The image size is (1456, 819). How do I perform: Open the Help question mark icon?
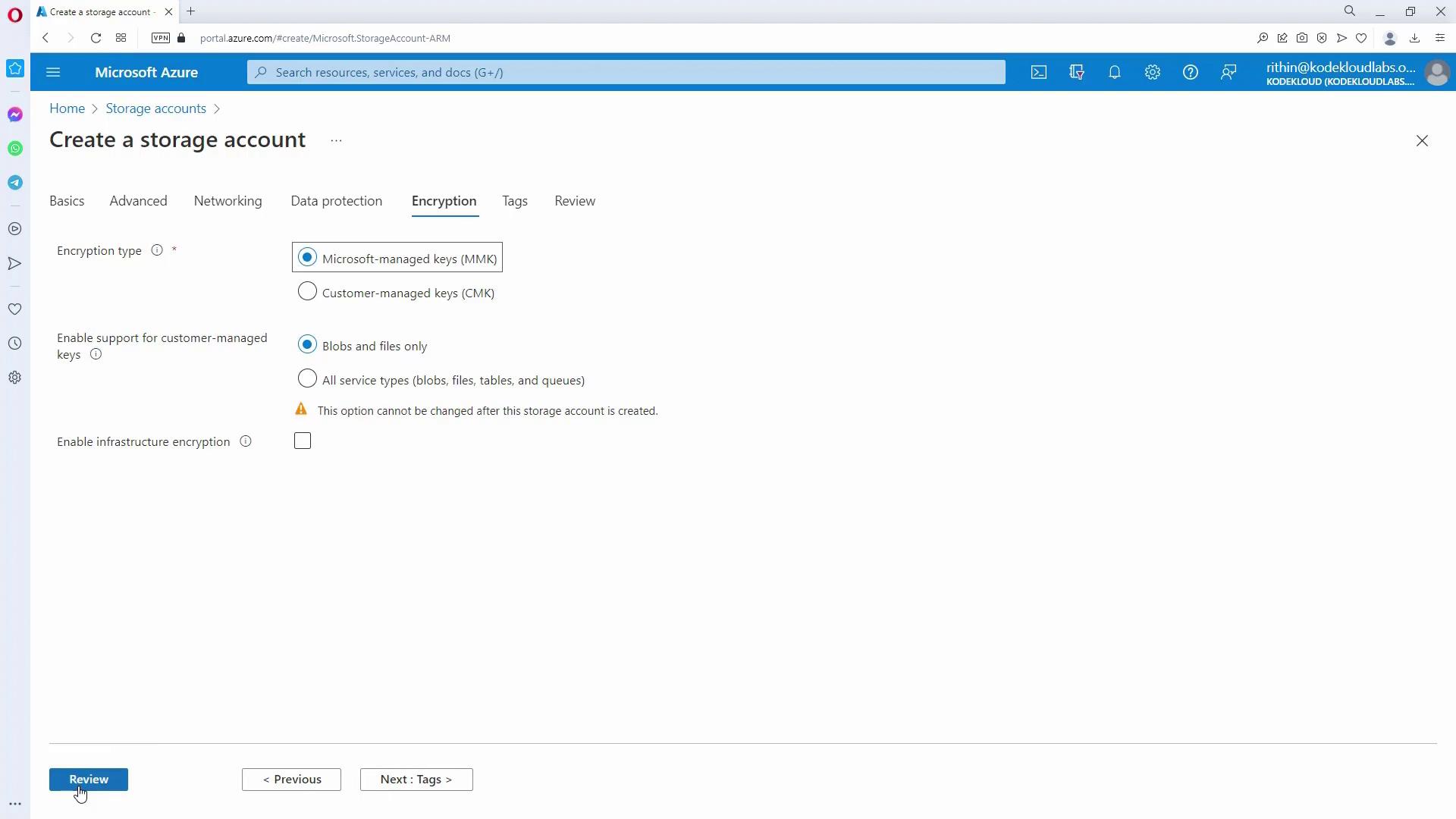click(x=1190, y=72)
